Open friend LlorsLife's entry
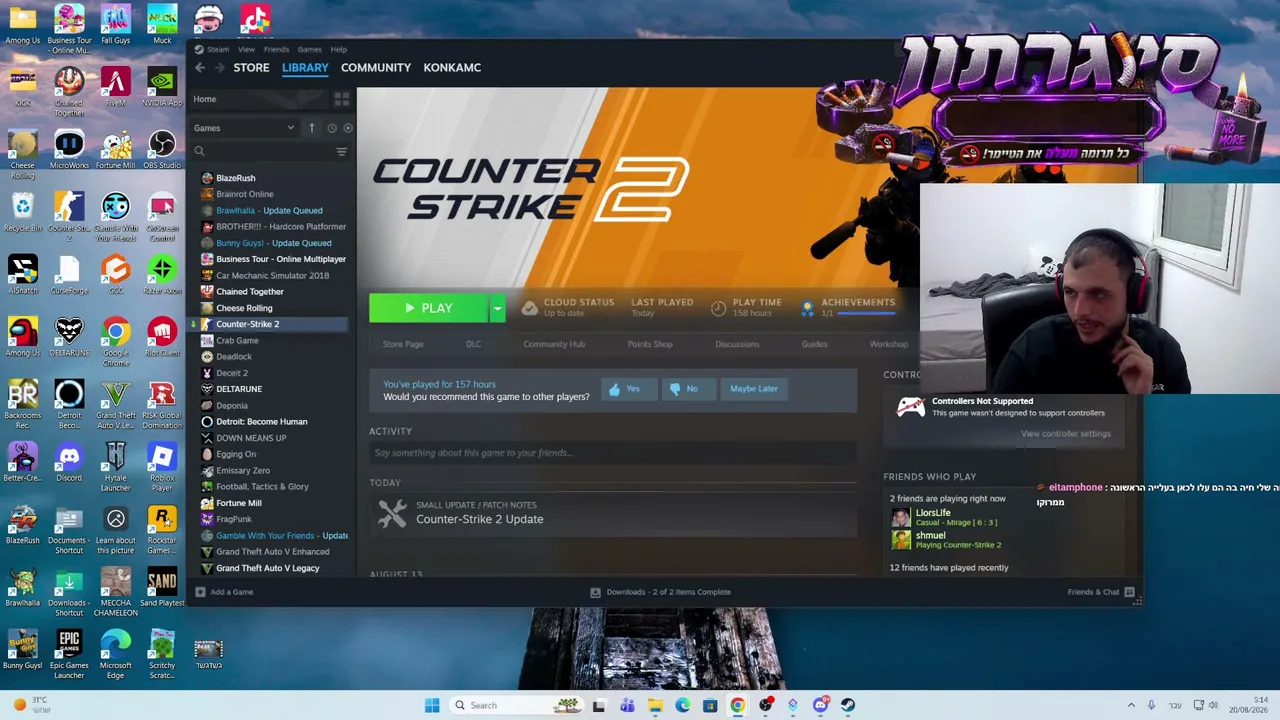Screen dimensions: 1280x720 pyautogui.click(x=944, y=517)
